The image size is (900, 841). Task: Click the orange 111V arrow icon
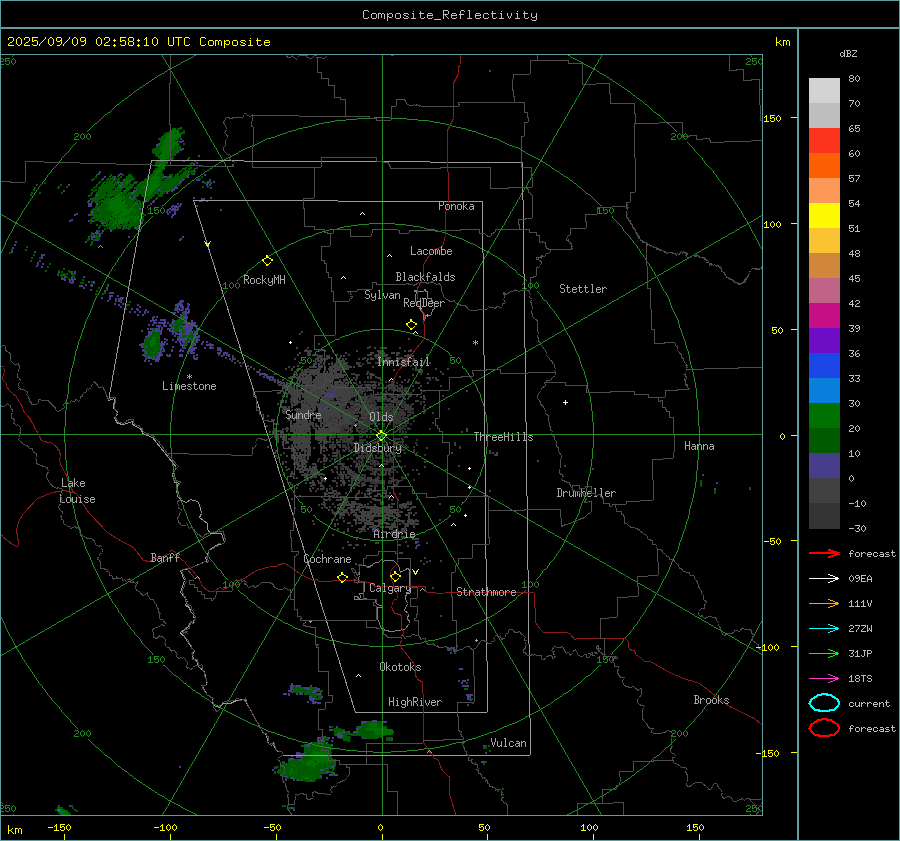(x=824, y=603)
